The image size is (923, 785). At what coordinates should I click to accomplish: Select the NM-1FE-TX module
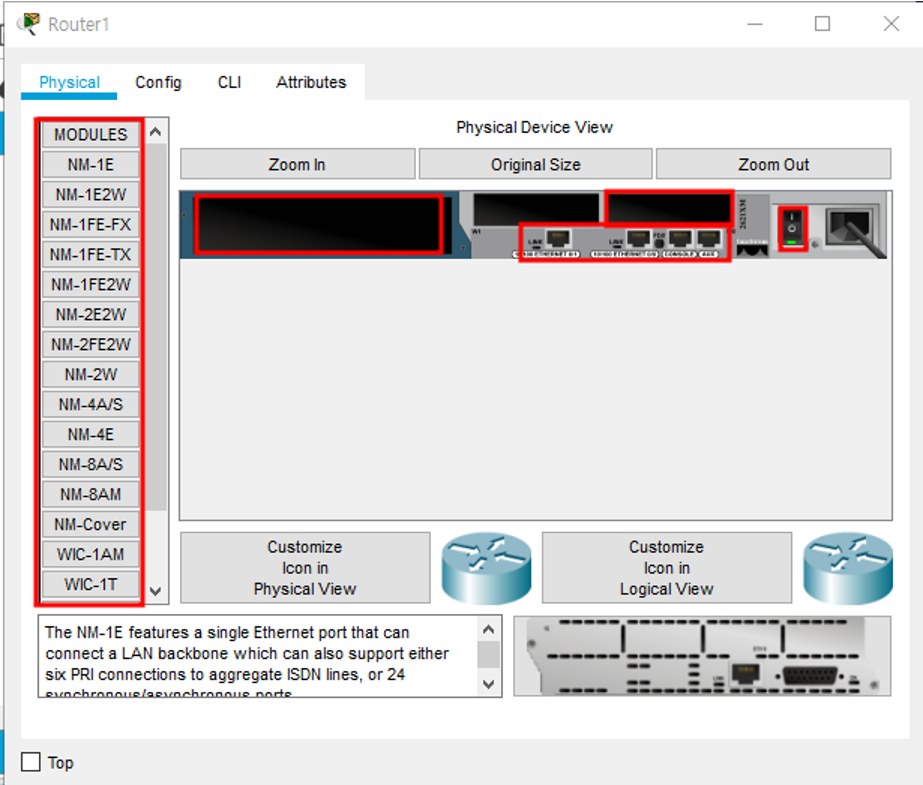tap(91, 255)
